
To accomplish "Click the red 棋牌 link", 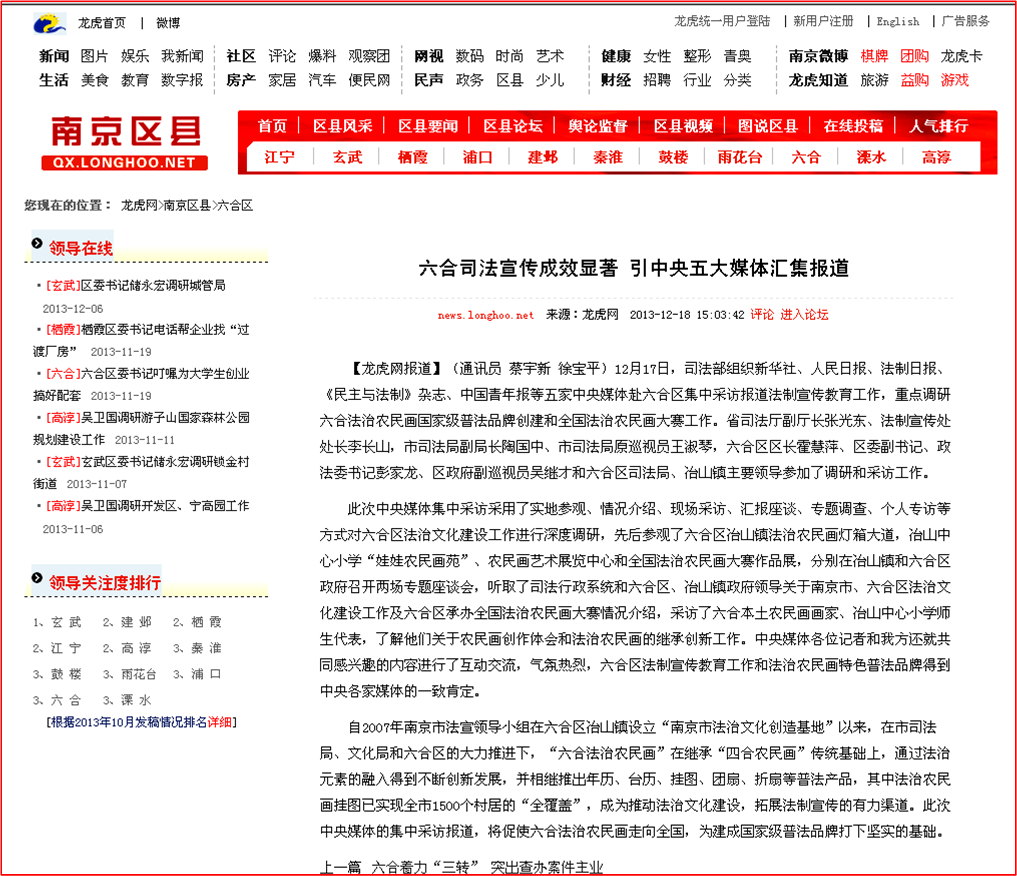I will pyautogui.click(x=874, y=56).
